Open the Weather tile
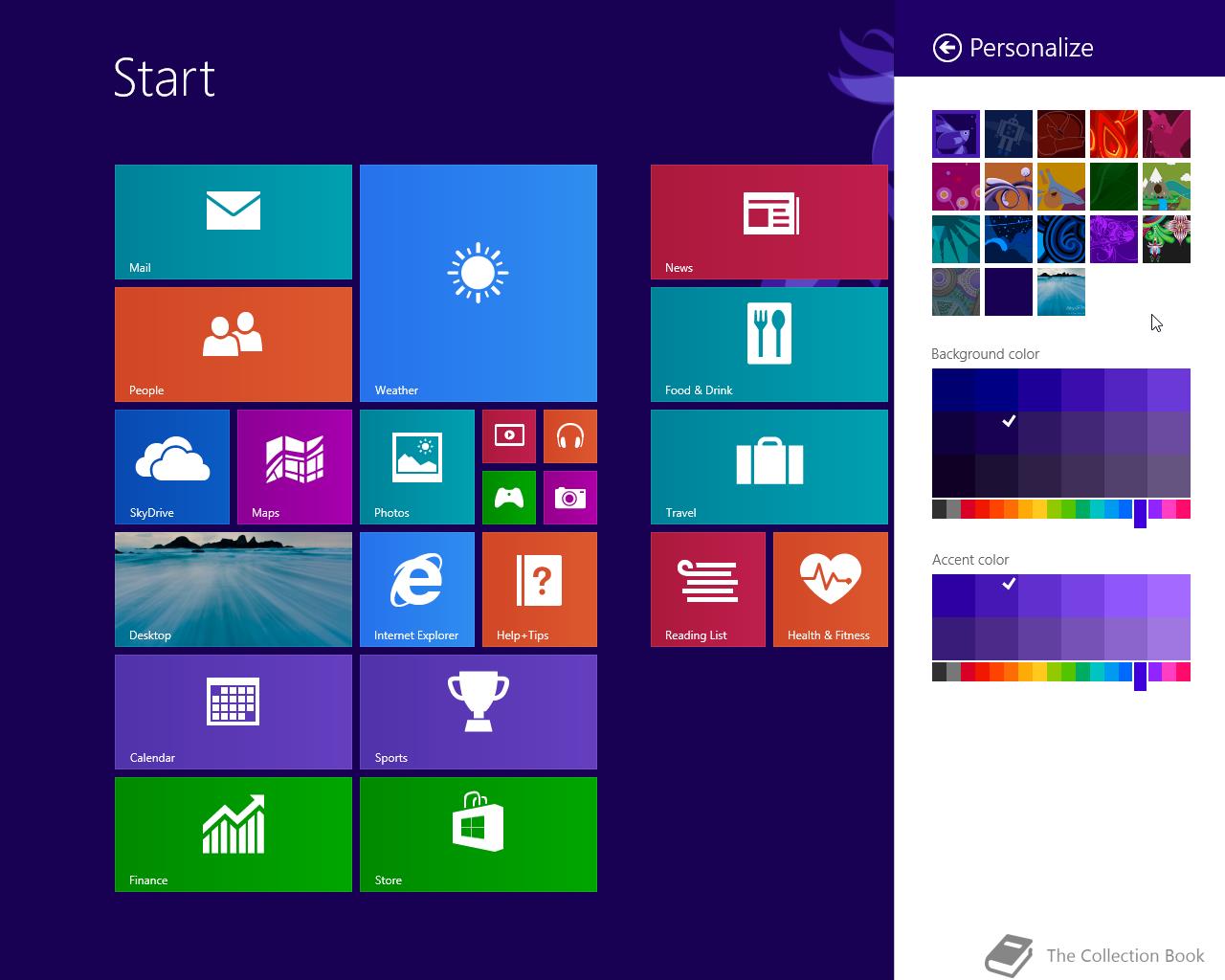Screen dimensions: 1225x980 [479, 283]
